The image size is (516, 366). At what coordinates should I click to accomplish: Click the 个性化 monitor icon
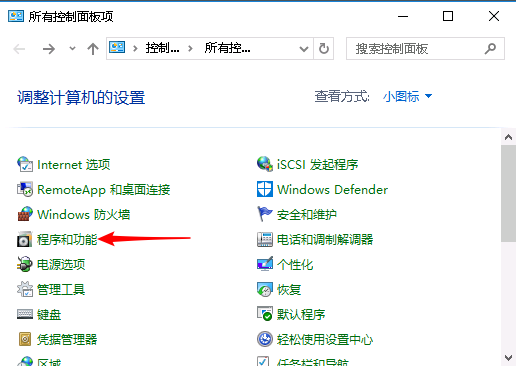click(x=265, y=264)
